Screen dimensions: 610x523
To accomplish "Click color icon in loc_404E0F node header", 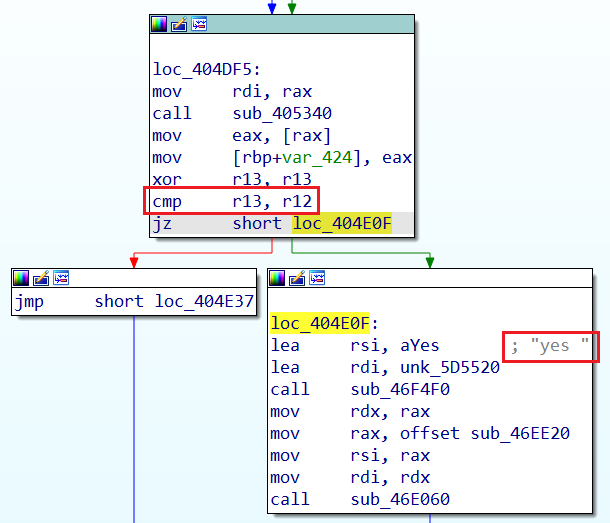I will click(277, 278).
